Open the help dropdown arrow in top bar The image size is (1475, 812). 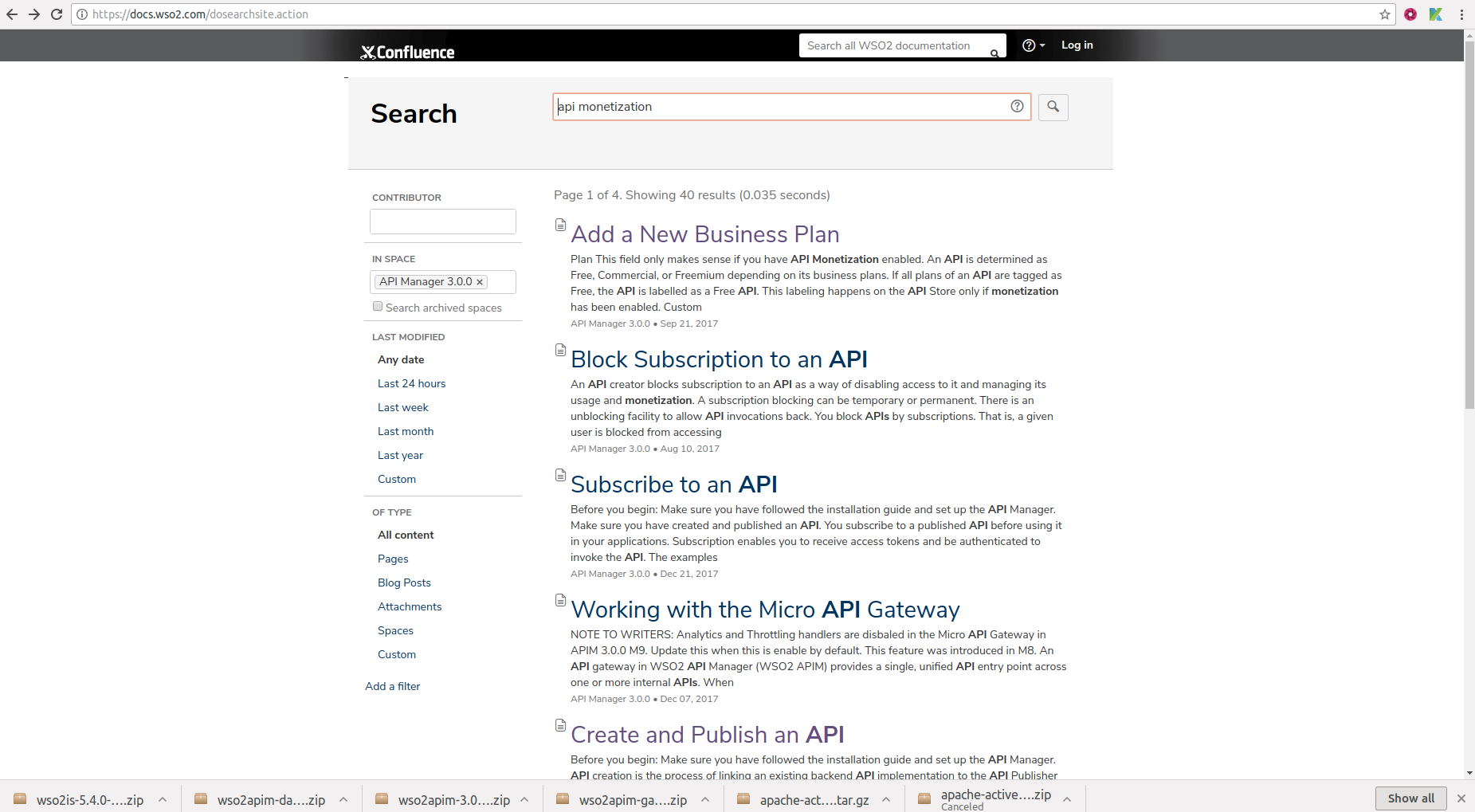[x=1043, y=45]
